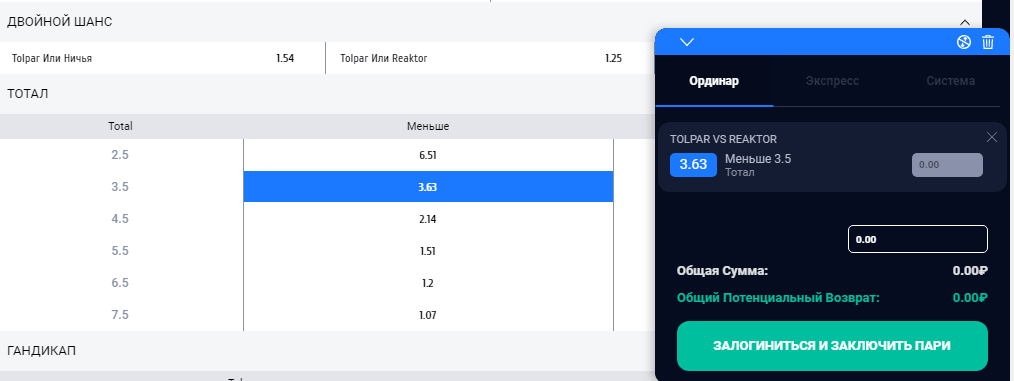Click the Двойной шанс section title

[59, 22]
